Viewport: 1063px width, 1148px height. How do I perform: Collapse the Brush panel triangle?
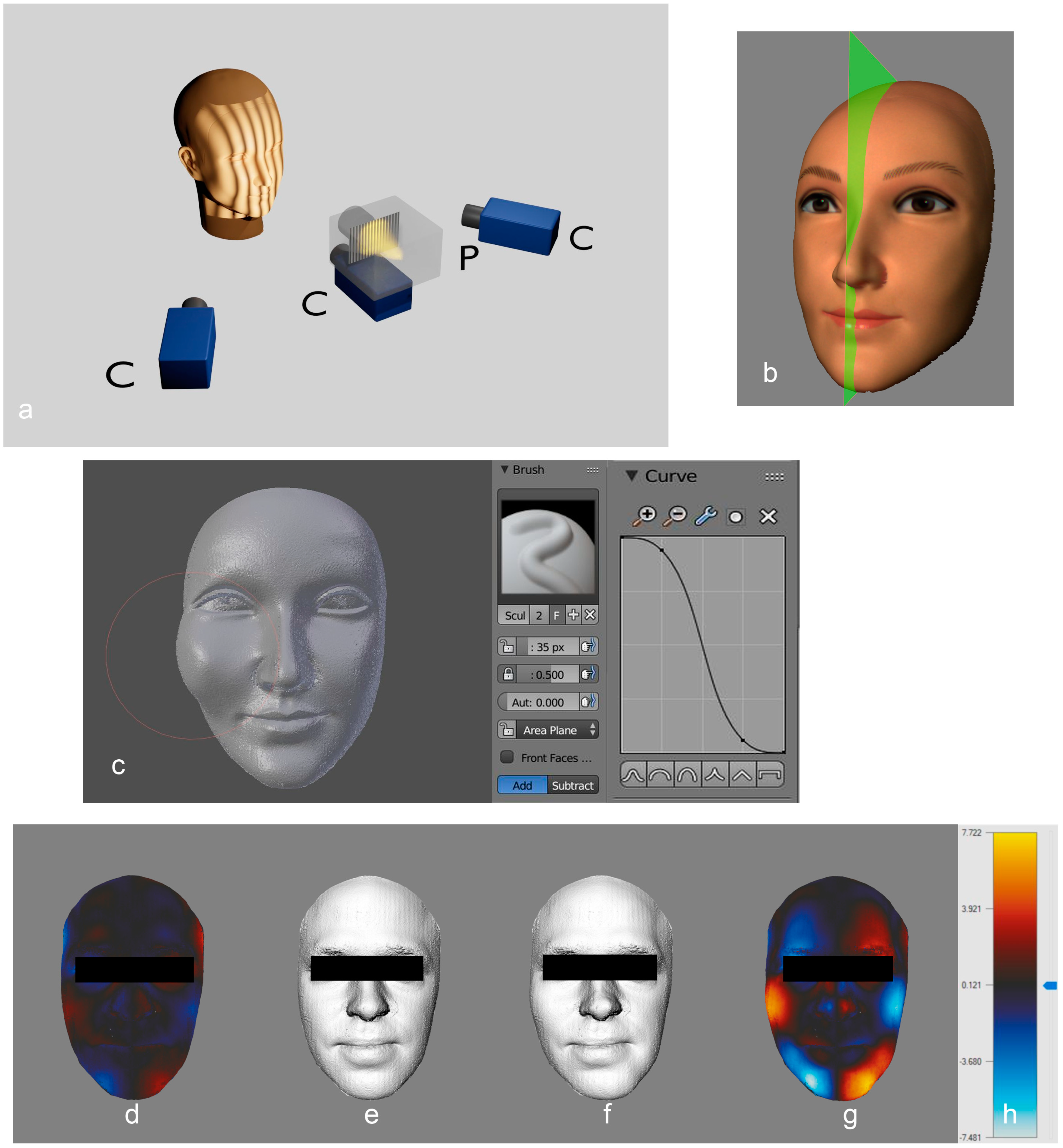click(x=505, y=469)
